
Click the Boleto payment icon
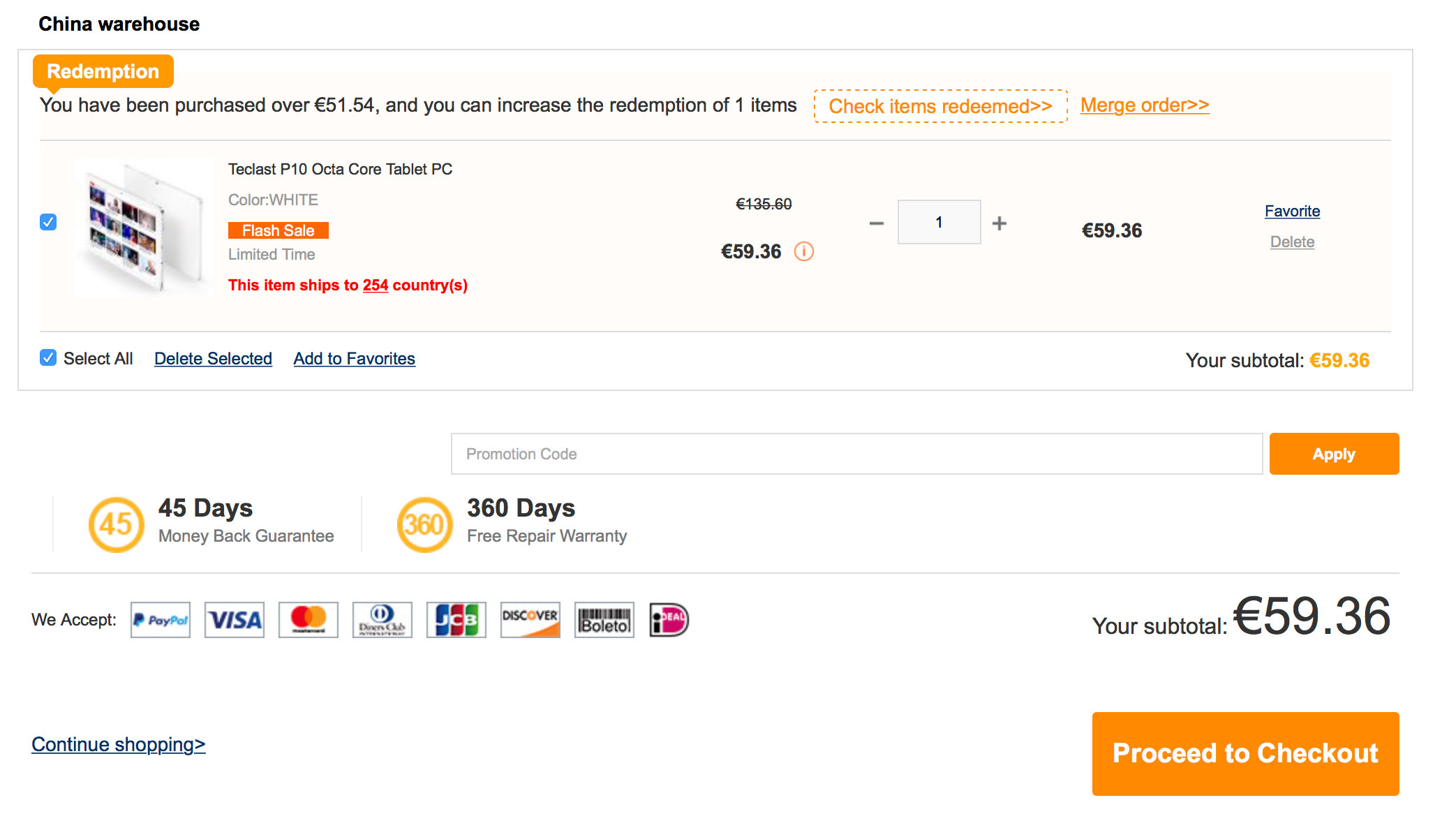click(604, 620)
